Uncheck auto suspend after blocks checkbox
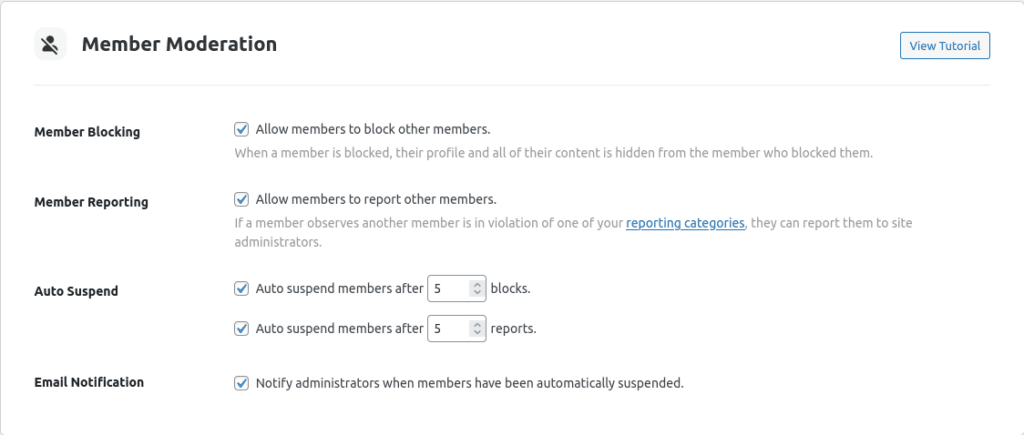Screen dimensions: 1024x435 (241, 289)
